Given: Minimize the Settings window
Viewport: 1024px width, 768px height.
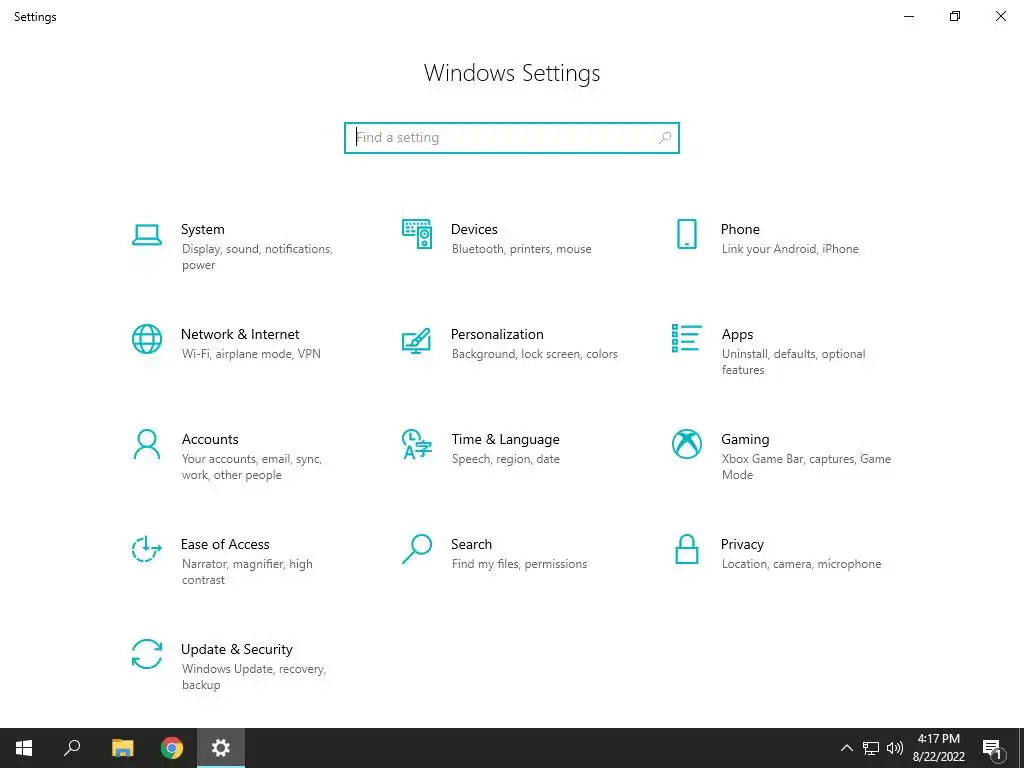Looking at the screenshot, I should point(908,16).
